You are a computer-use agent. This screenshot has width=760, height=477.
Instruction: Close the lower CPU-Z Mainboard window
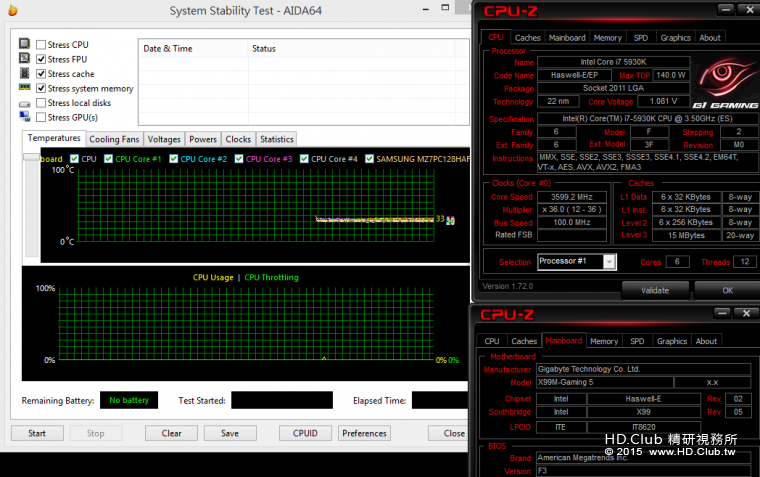(x=746, y=313)
